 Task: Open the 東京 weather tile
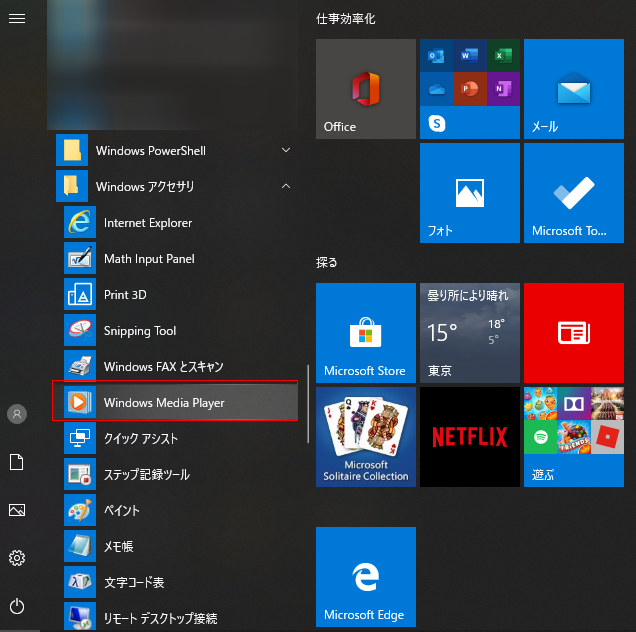click(470, 333)
